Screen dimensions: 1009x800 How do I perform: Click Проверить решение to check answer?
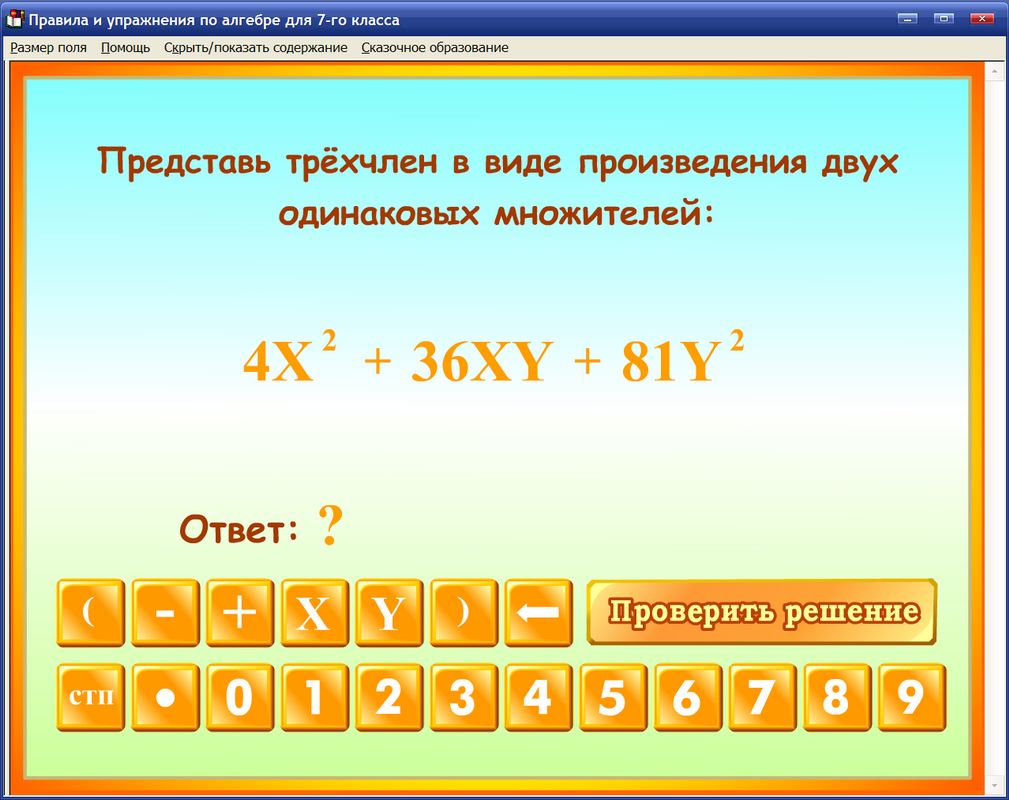tap(763, 610)
